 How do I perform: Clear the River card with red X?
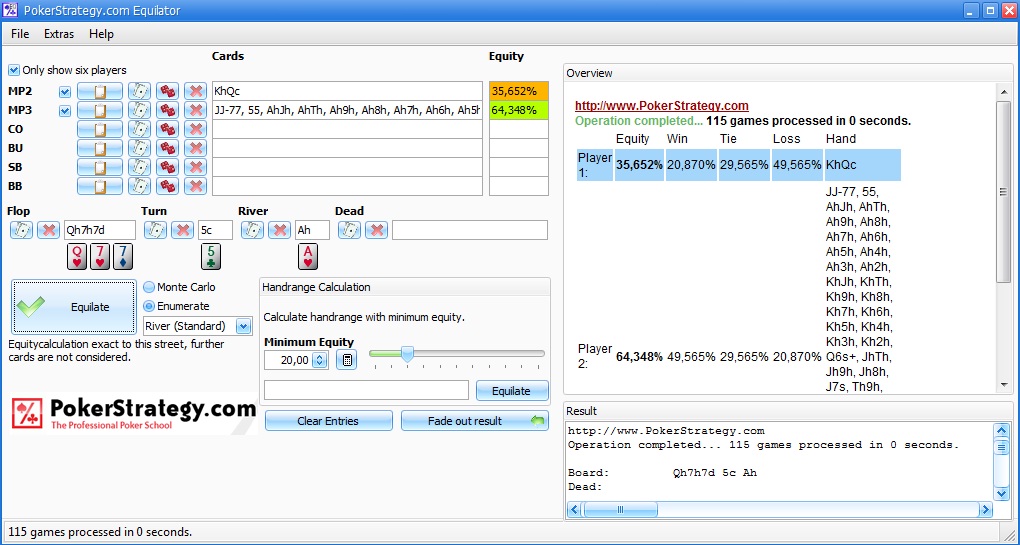[x=280, y=230]
